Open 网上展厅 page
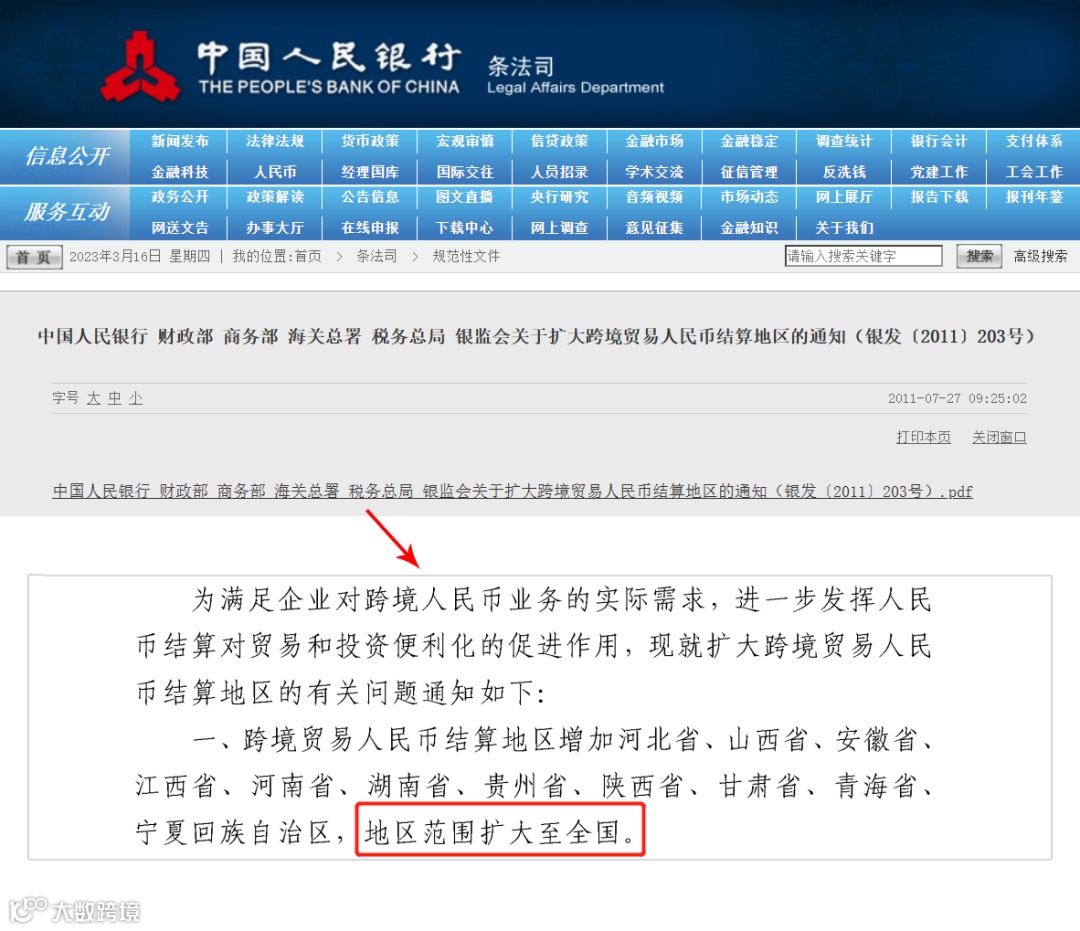Viewport: 1080px width, 931px height. 844,197
